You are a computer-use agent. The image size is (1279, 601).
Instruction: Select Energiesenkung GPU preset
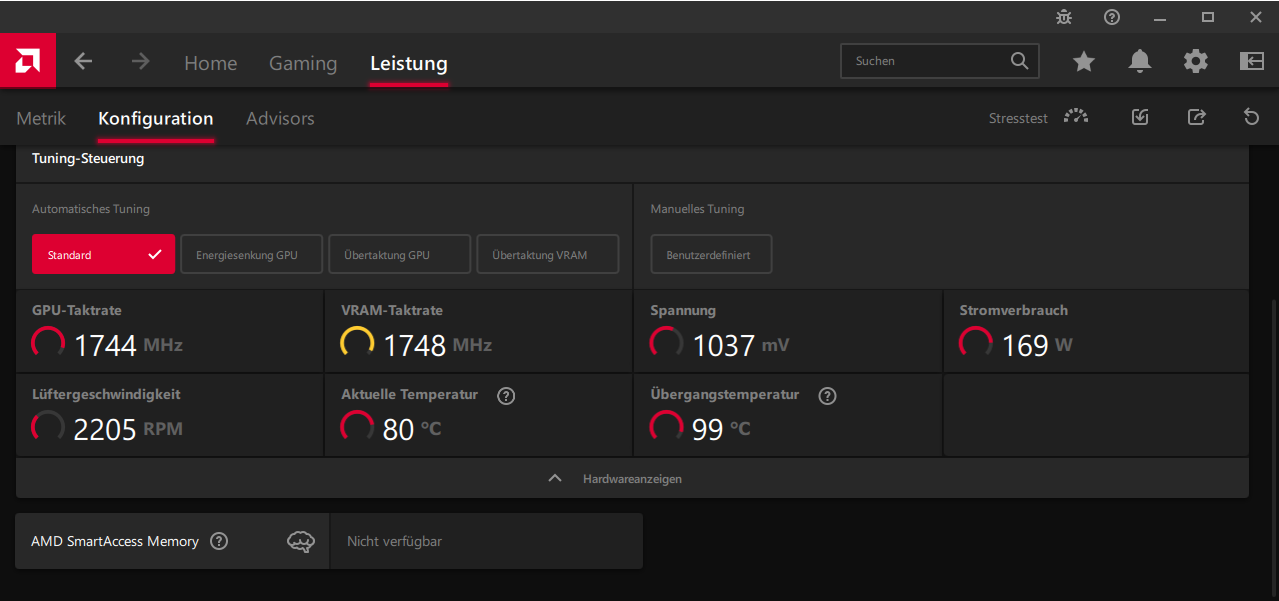coord(253,254)
